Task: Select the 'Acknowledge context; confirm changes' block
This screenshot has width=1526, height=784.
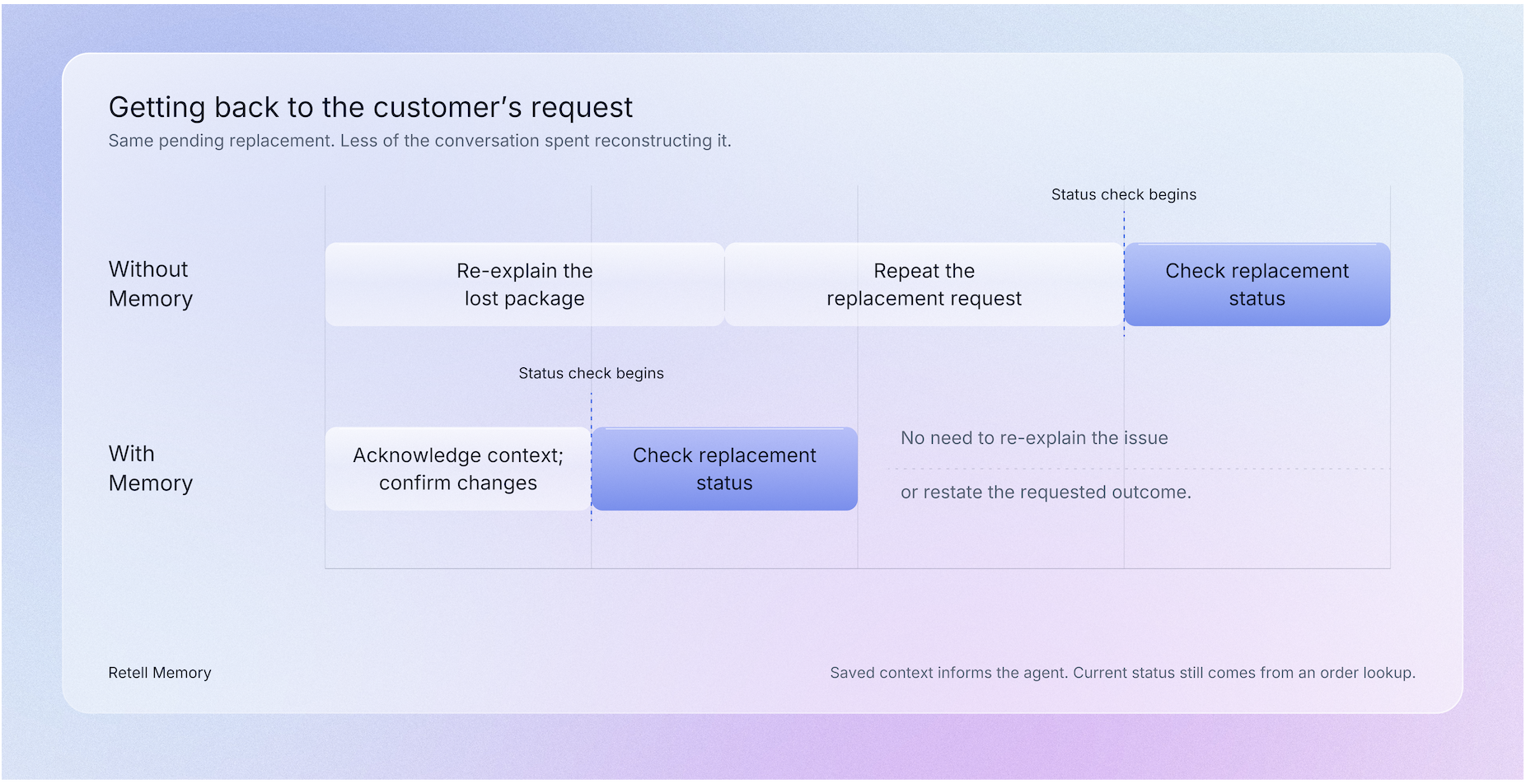Action: pos(458,469)
